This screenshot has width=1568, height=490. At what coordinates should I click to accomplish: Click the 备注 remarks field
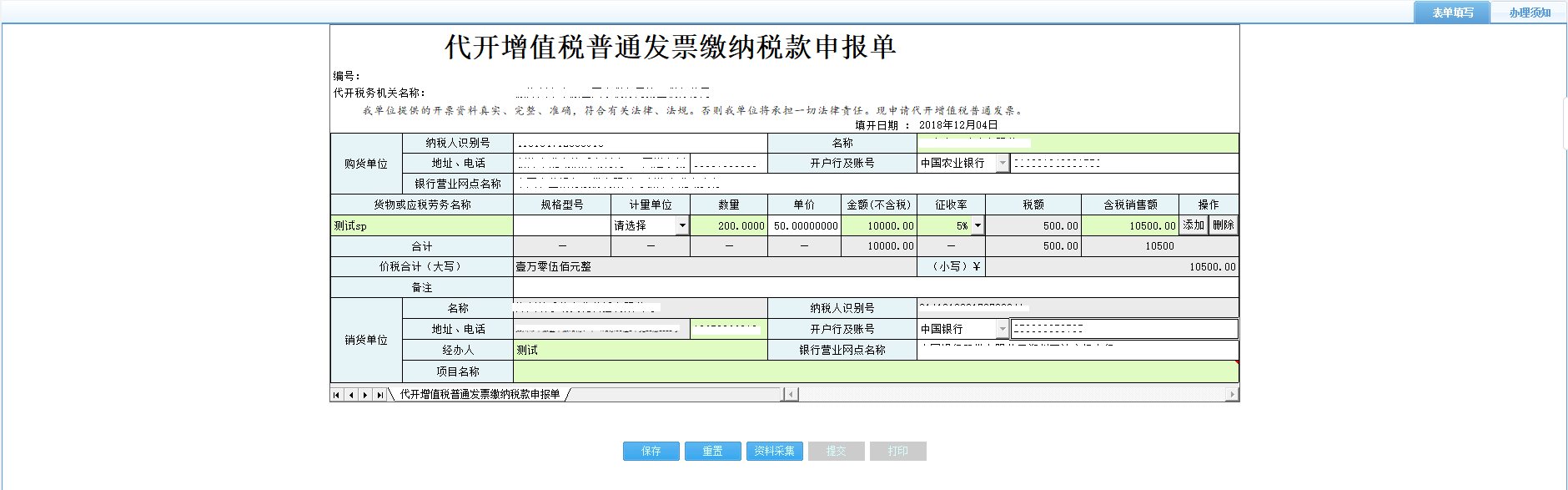point(874,287)
